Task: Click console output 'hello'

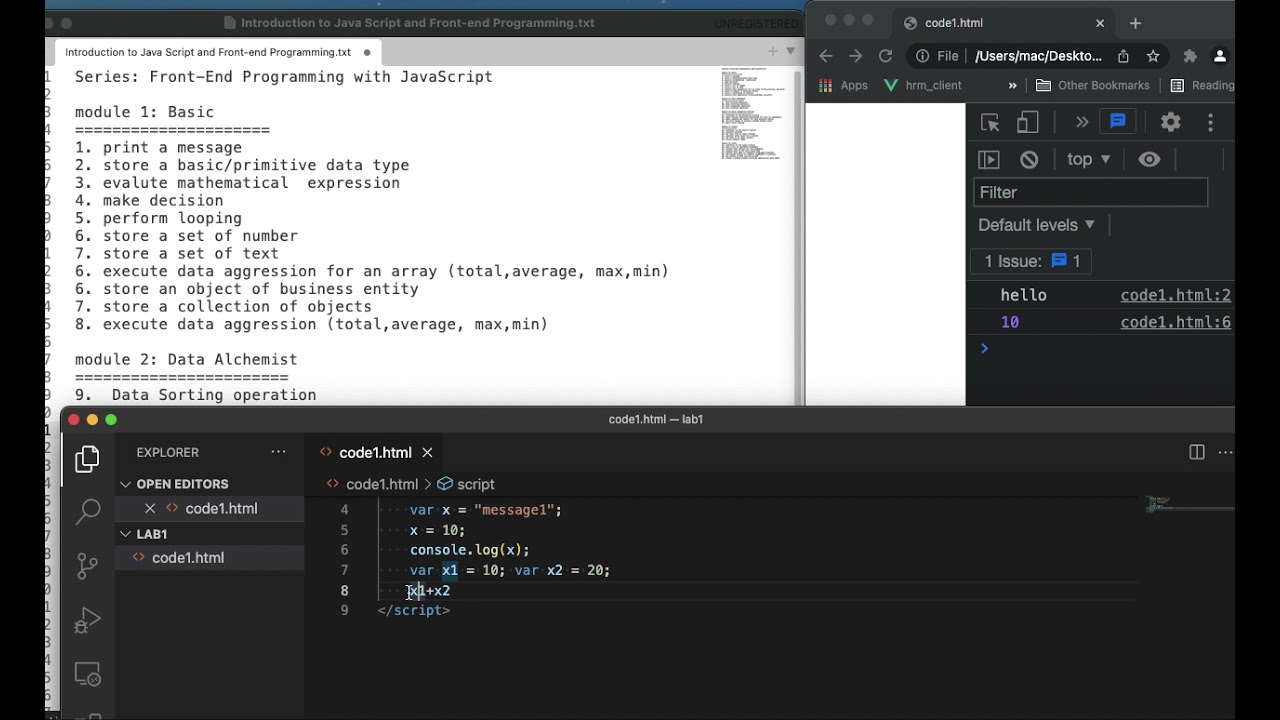Action: (1023, 295)
